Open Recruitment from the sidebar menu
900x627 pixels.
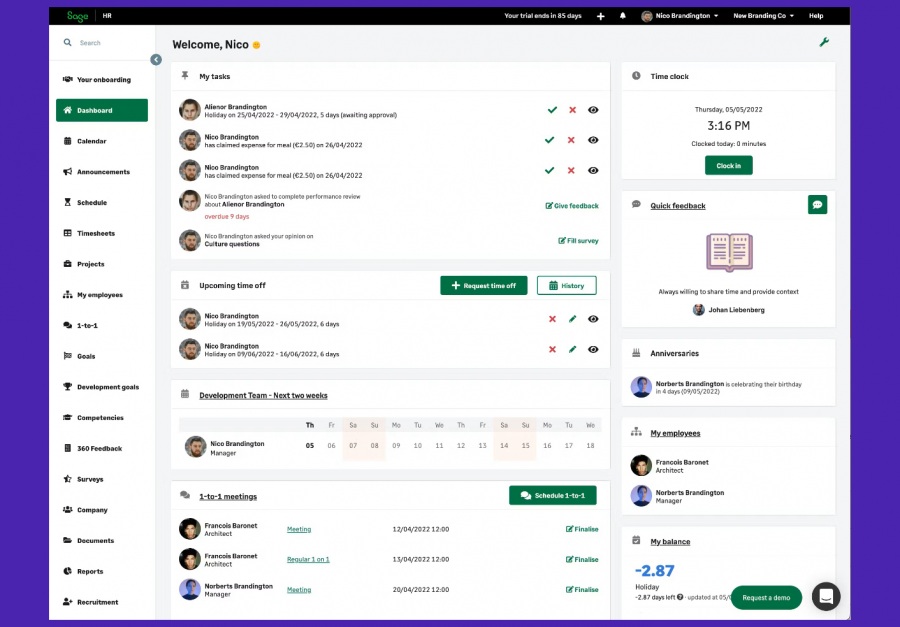click(97, 602)
